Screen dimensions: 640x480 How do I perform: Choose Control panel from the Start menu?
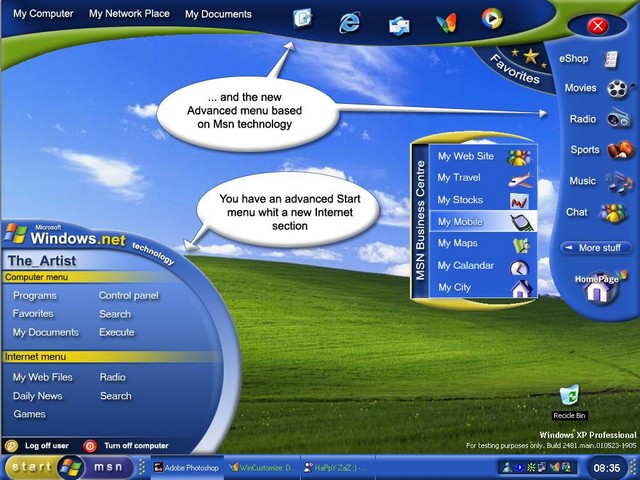pyautogui.click(x=128, y=296)
